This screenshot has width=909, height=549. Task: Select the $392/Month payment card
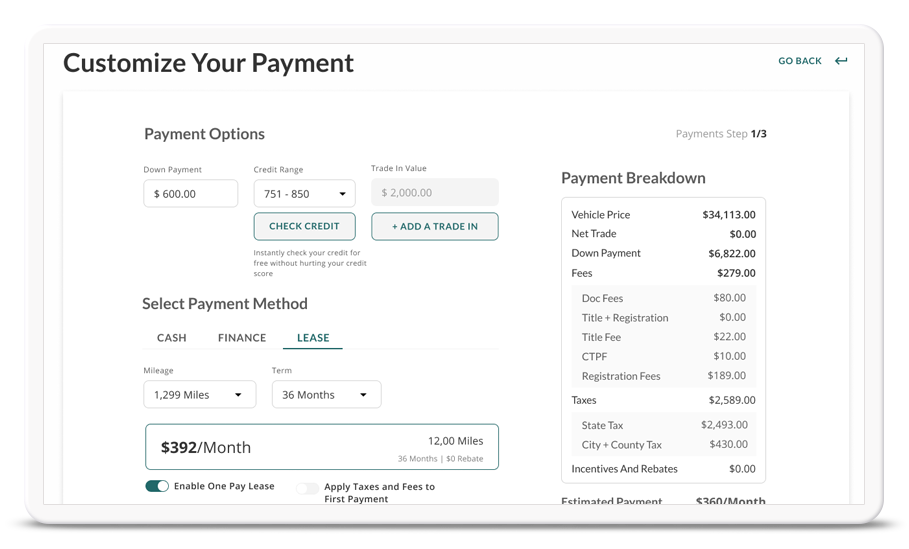321,447
